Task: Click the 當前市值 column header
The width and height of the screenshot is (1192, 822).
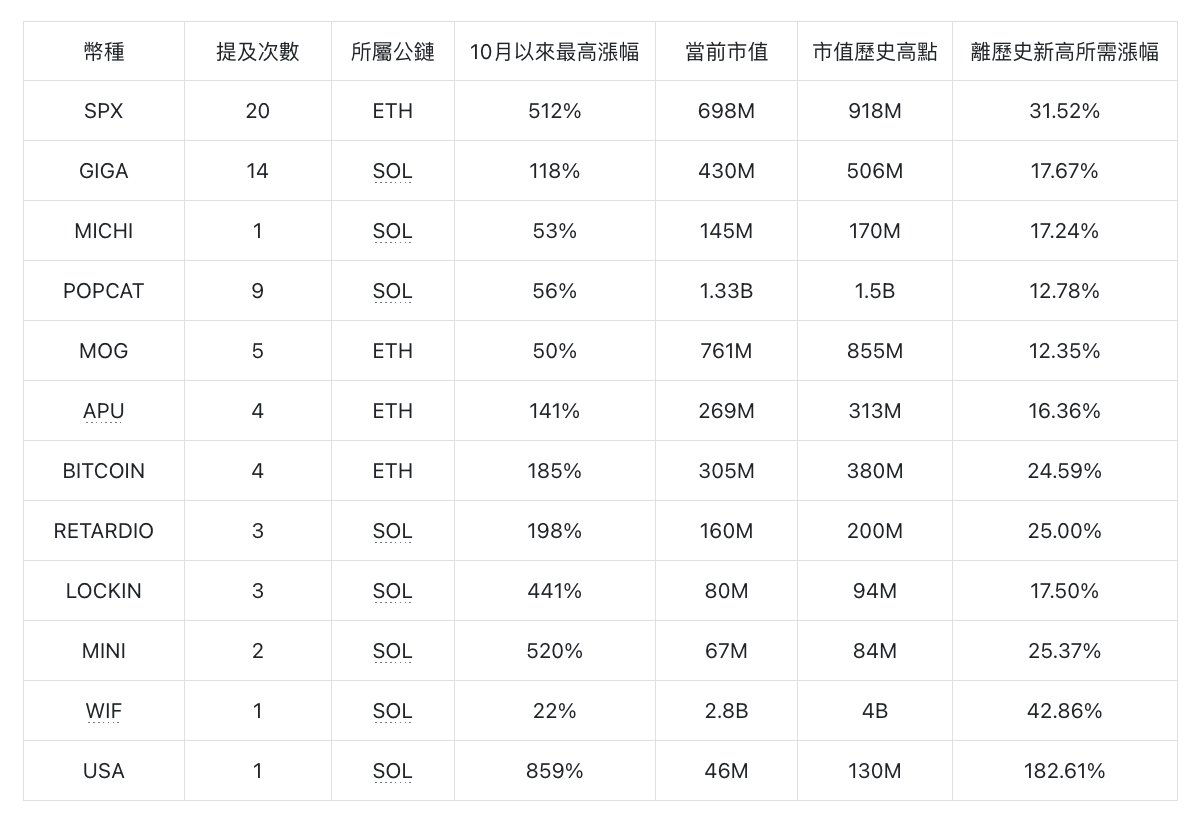Action: [726, 52]
